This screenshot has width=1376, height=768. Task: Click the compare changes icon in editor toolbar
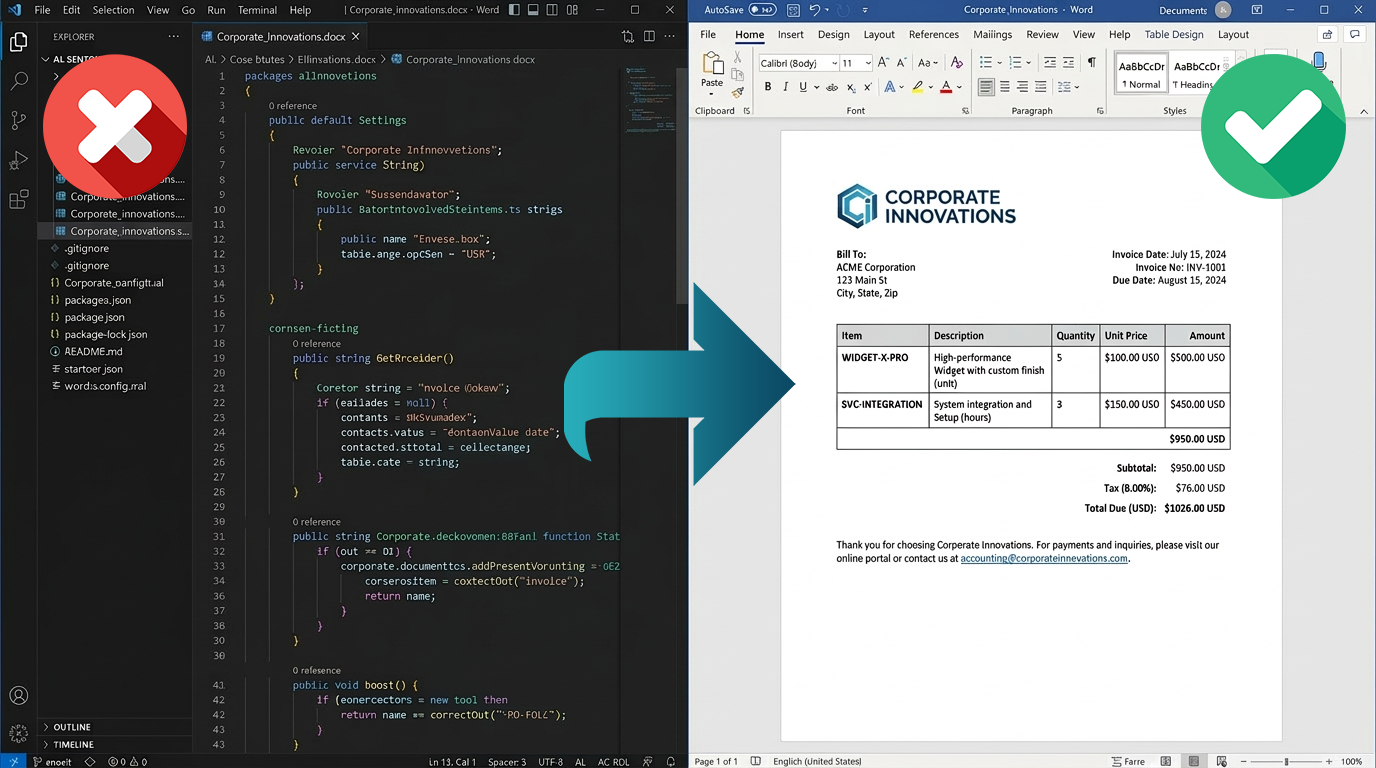pyautogui.click(x=628, y=36)
